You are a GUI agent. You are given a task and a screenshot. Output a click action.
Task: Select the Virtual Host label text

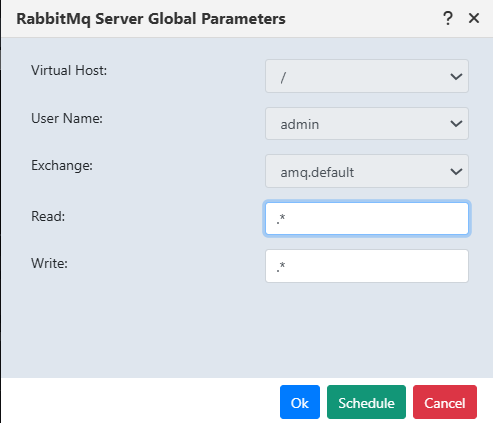[x=69, y=71]
